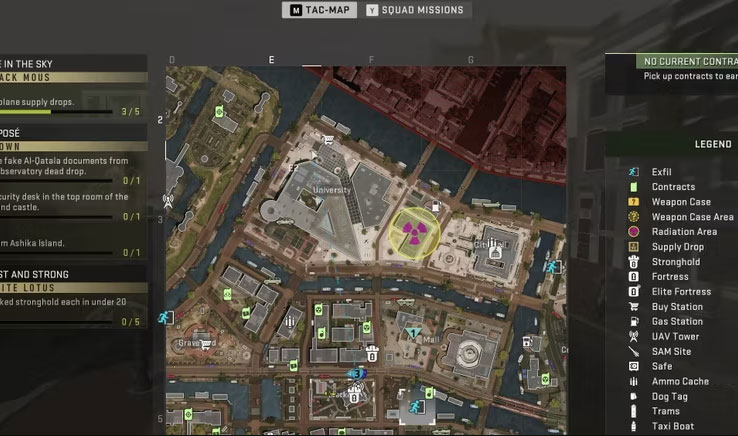The height and width of the screenshot is (436, 738).
Task: Click the 'Pick up contracts' hint text
Action: (690, 76)
